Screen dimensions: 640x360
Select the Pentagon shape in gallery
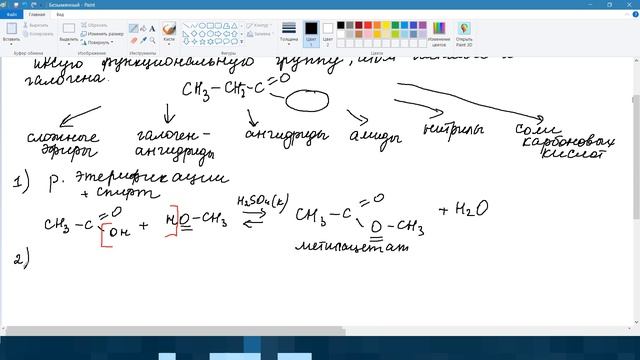(x=202, y=34)
